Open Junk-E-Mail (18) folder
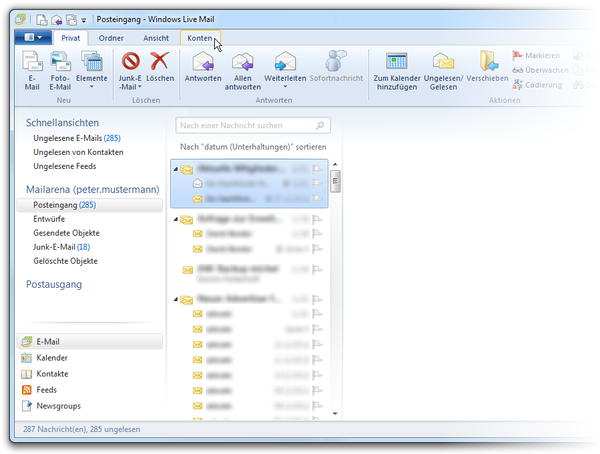The width and height of the screenshot is (600, 454). click(62, 247)
